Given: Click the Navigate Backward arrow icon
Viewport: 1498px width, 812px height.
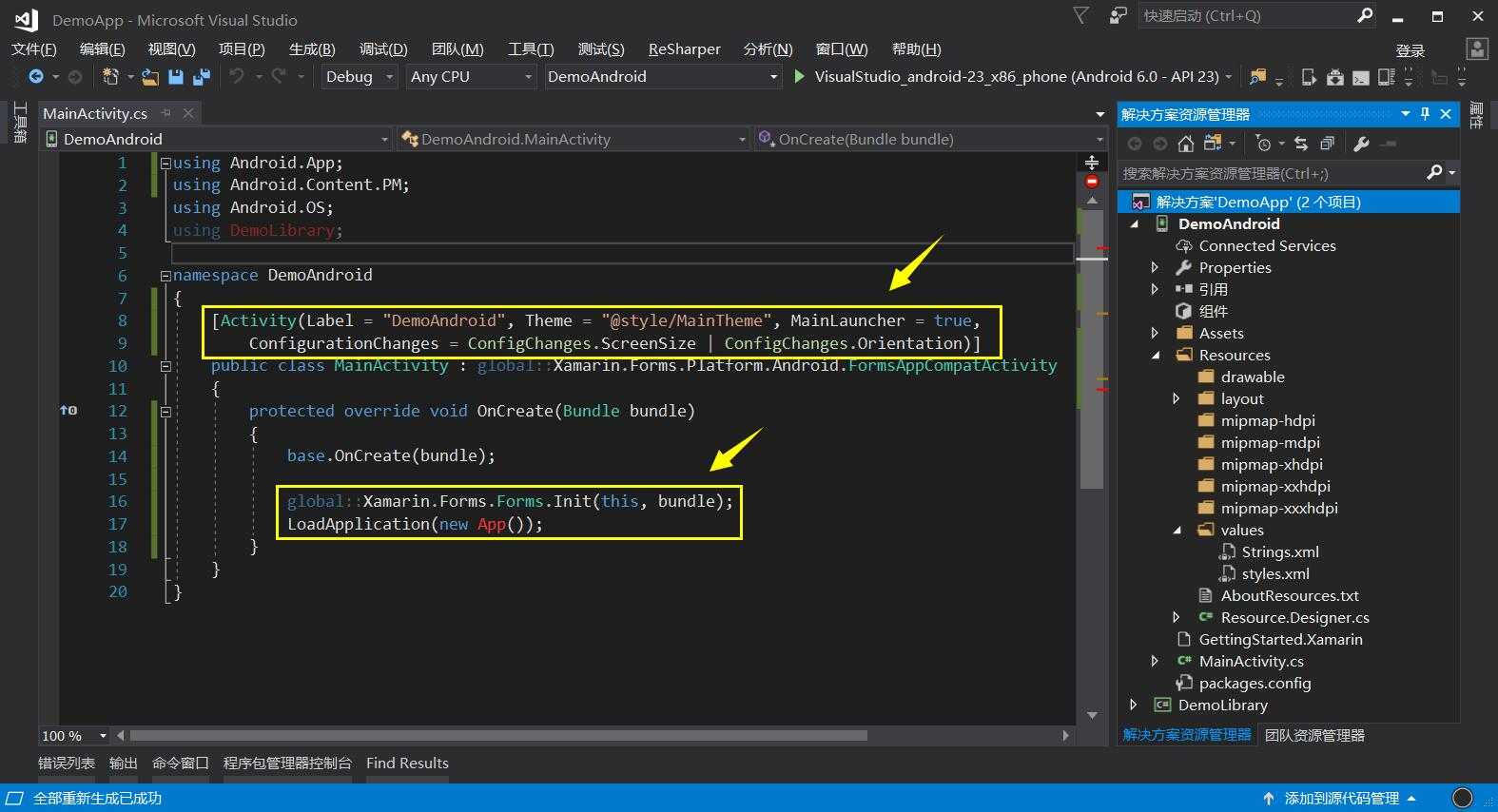Looking at the screenshot, I should click(36, 77).
